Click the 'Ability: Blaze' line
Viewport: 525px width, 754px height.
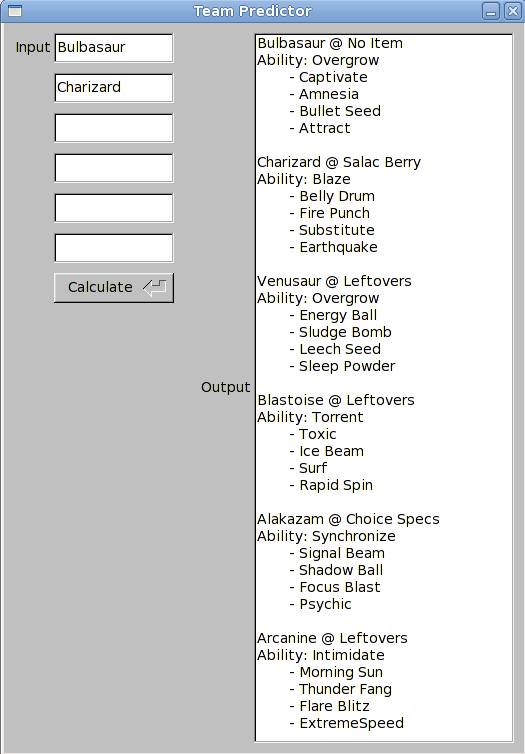[304, 179]
